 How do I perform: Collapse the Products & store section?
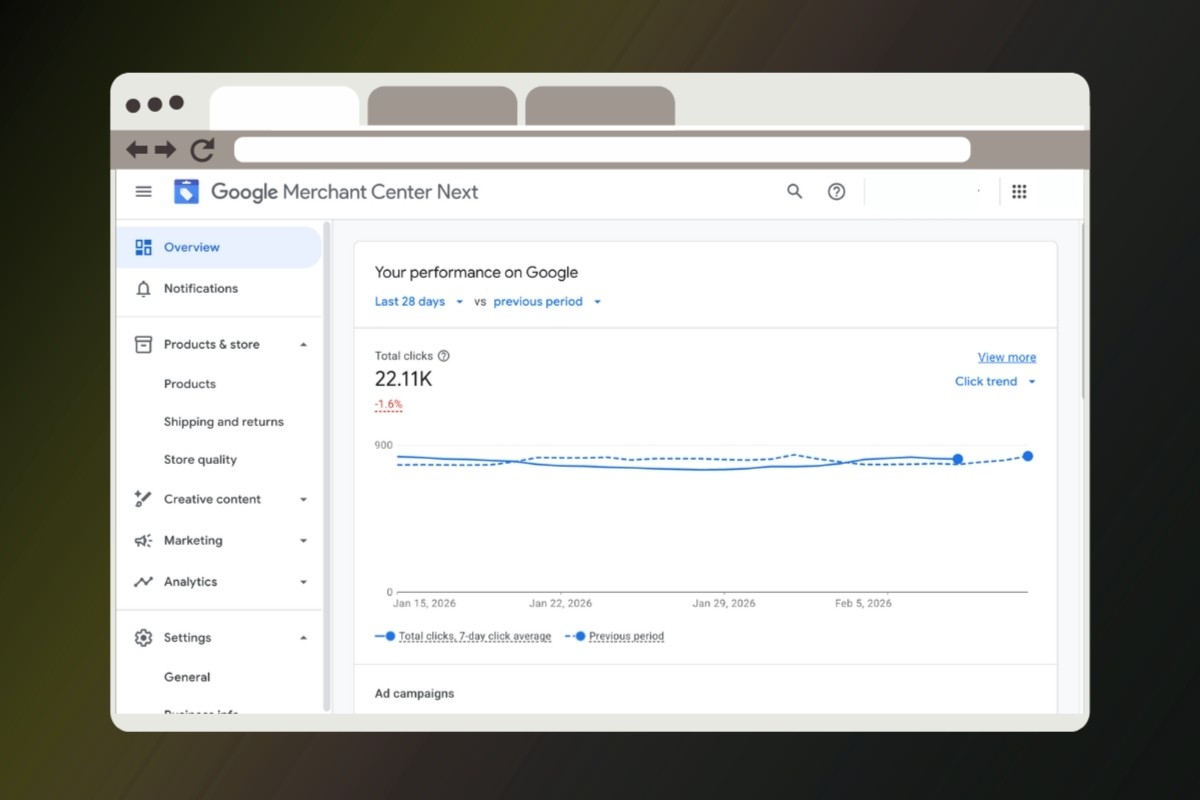[303, 345]
